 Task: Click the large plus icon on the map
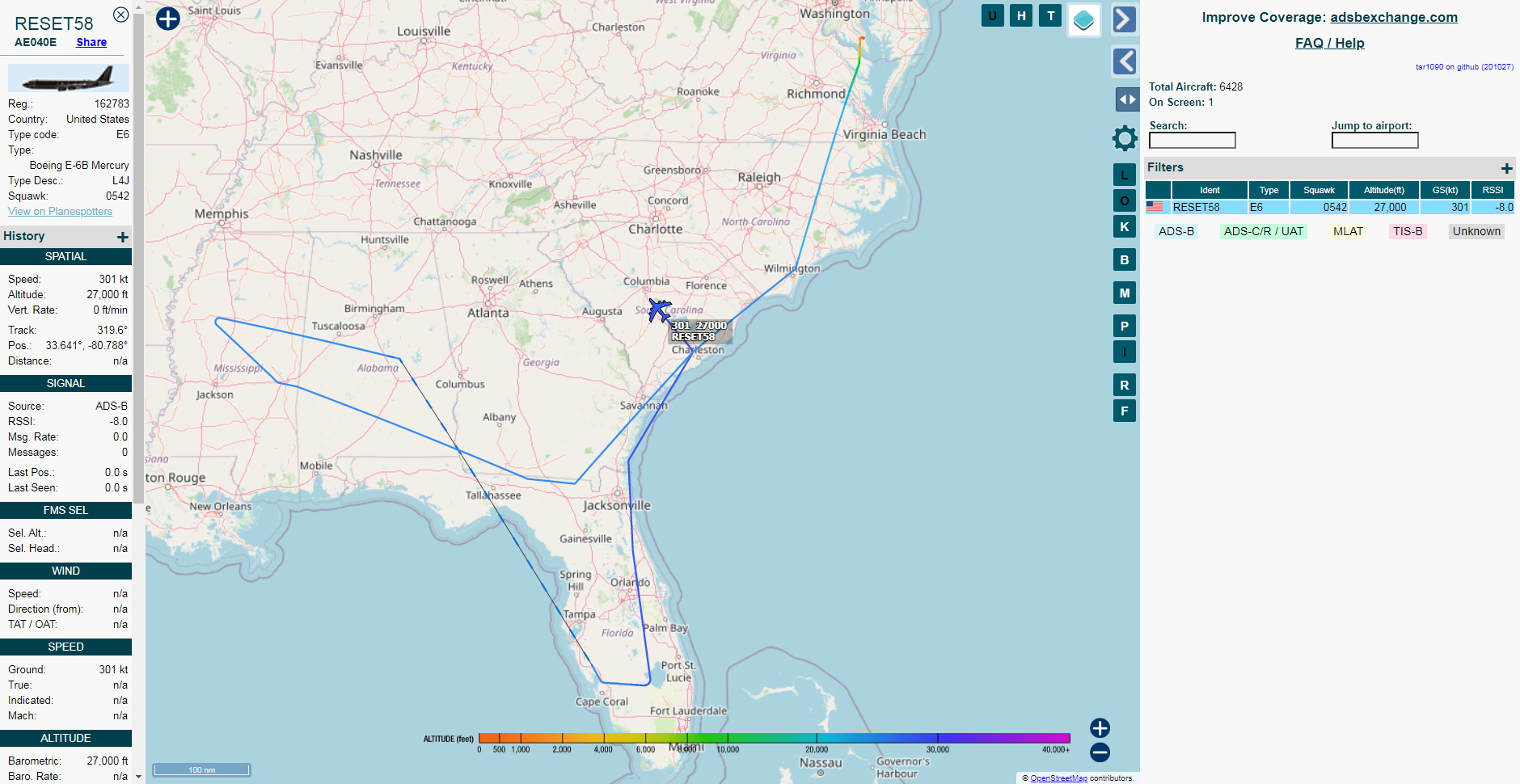click(167, 19)
